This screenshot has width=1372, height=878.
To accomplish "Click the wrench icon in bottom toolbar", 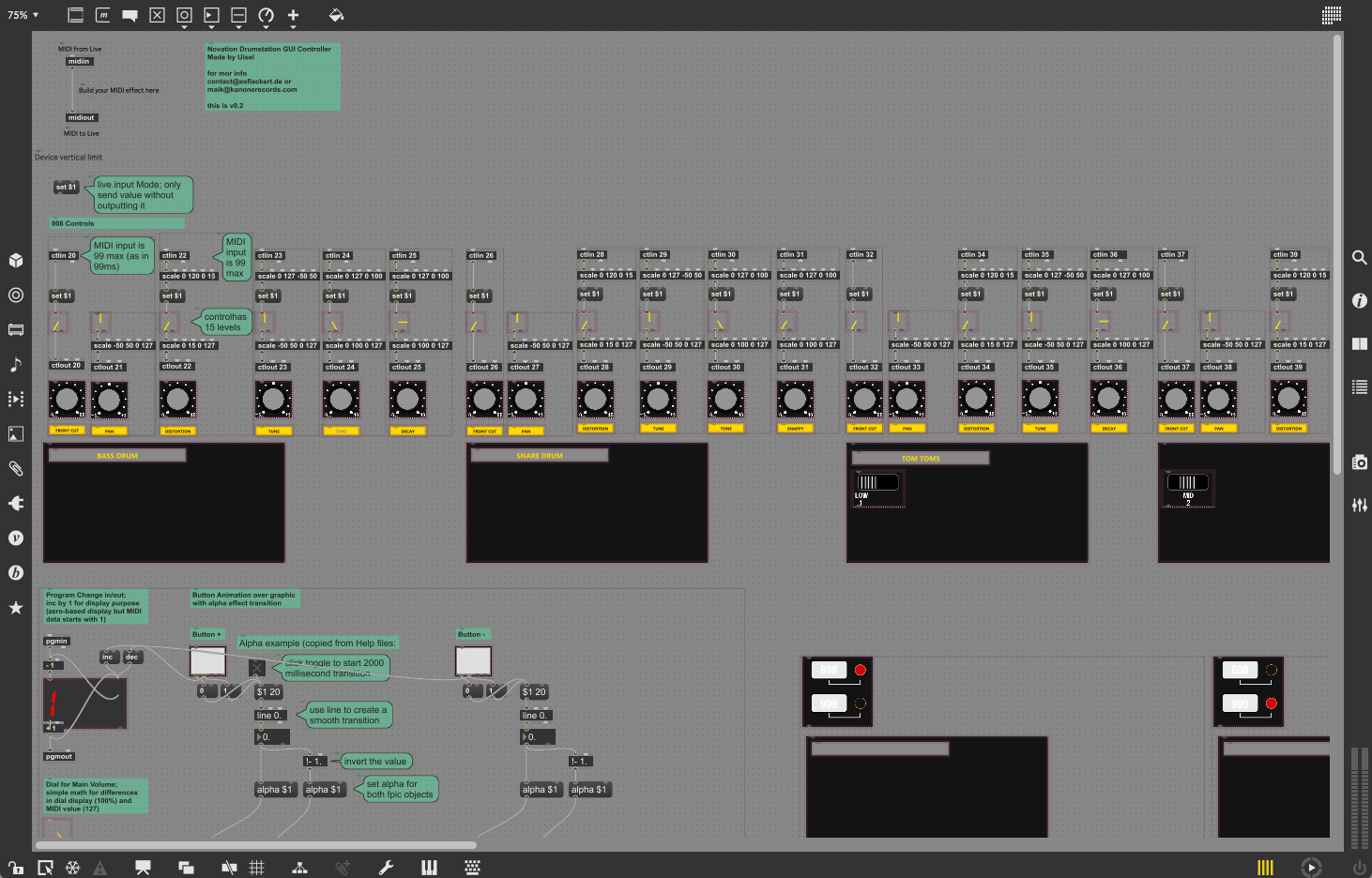I will [x=386, y=868].
